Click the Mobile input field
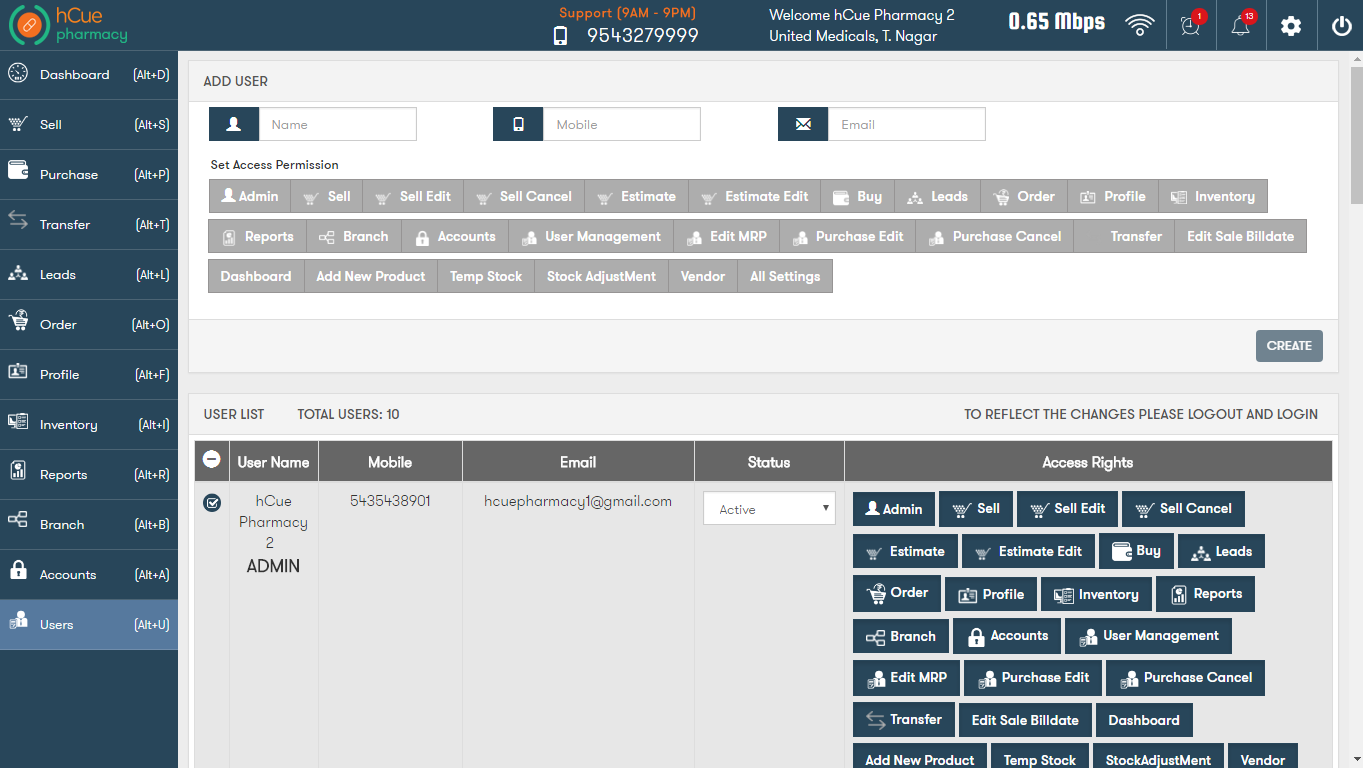 (622, 124)
